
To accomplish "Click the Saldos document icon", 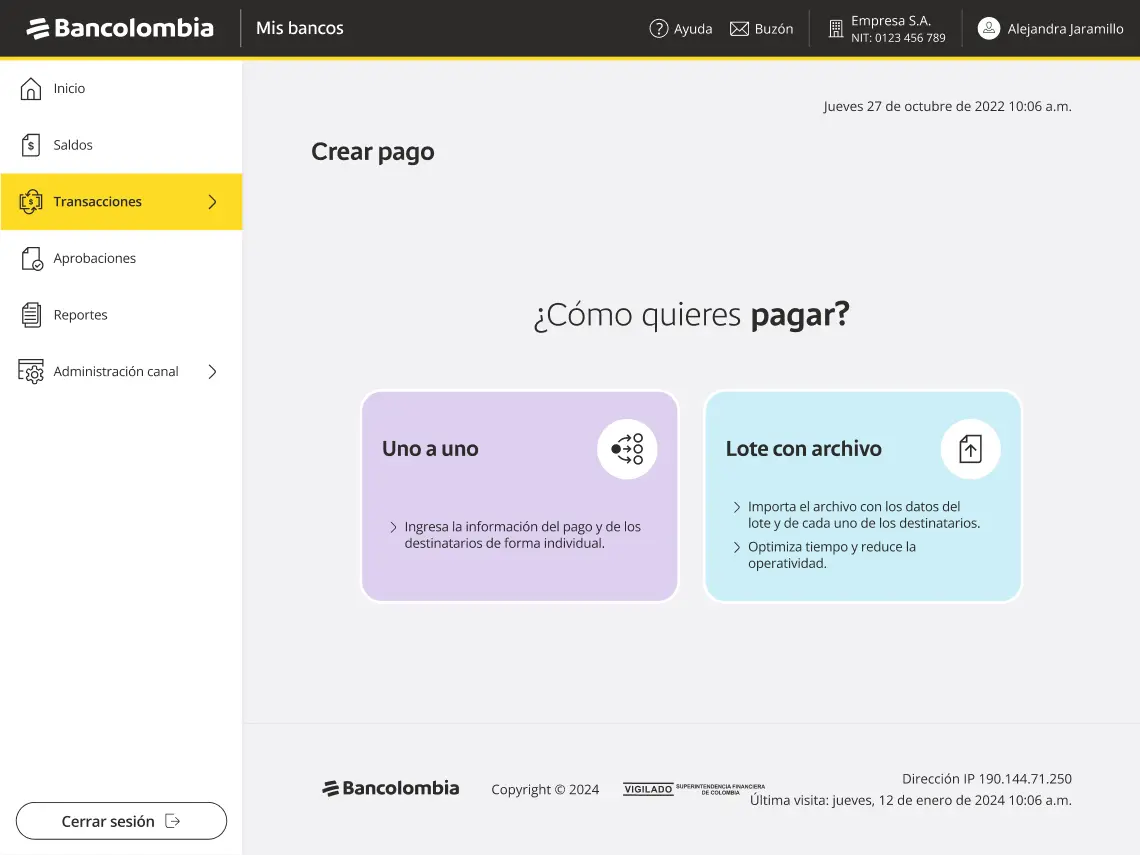I will 31,145.
